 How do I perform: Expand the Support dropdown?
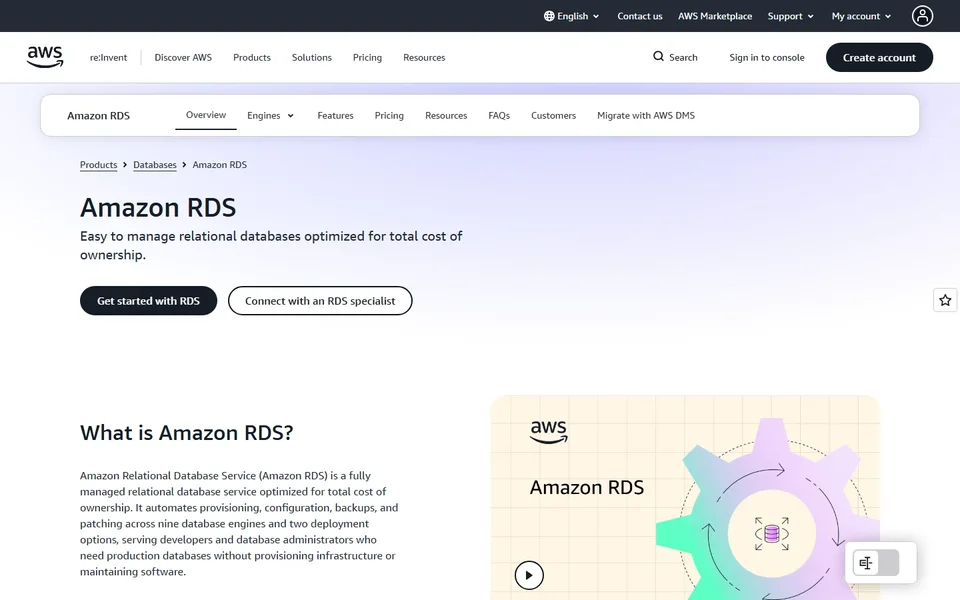click(x=790, y=16)
